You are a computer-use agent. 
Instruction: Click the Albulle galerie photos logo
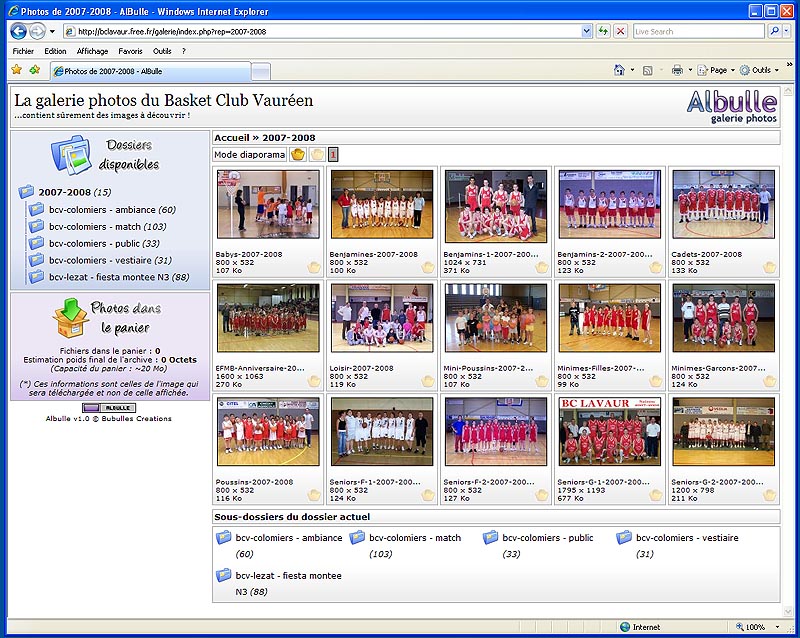[732, 106]
